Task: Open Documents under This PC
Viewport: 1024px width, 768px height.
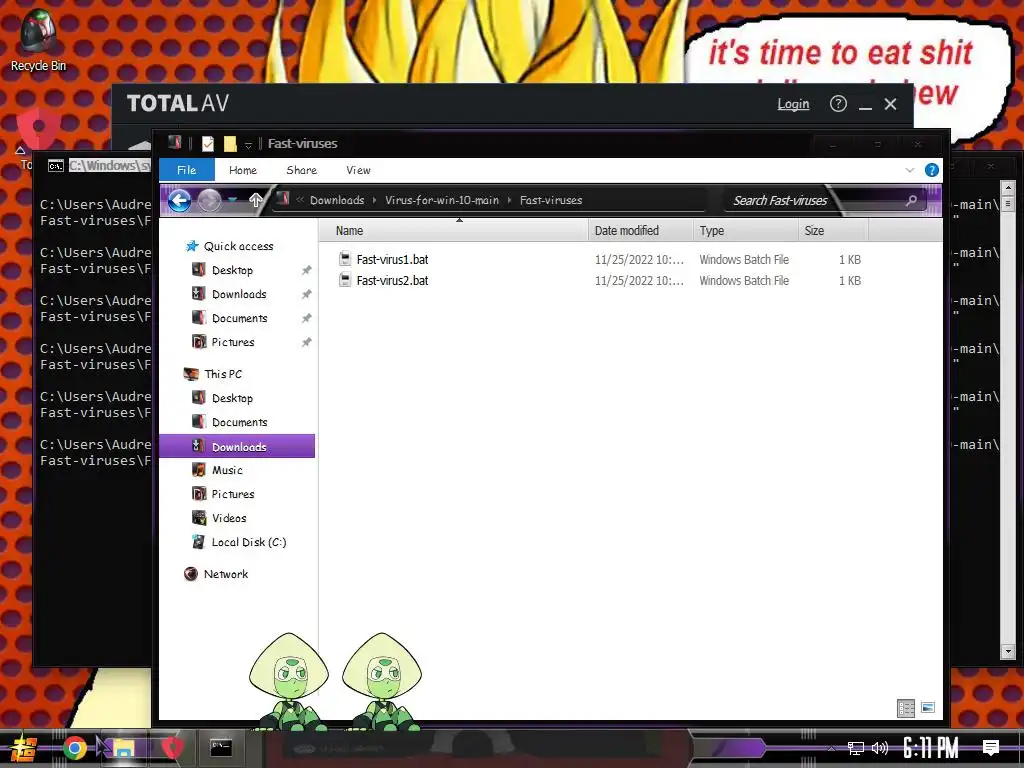Action: pos(240,423)
